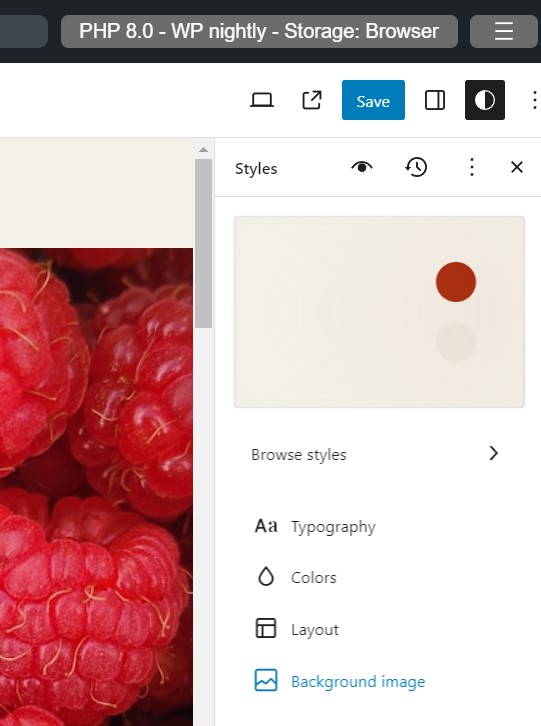
Task: Click the Typography Aa icon
Action: click(x=266, y=526)
